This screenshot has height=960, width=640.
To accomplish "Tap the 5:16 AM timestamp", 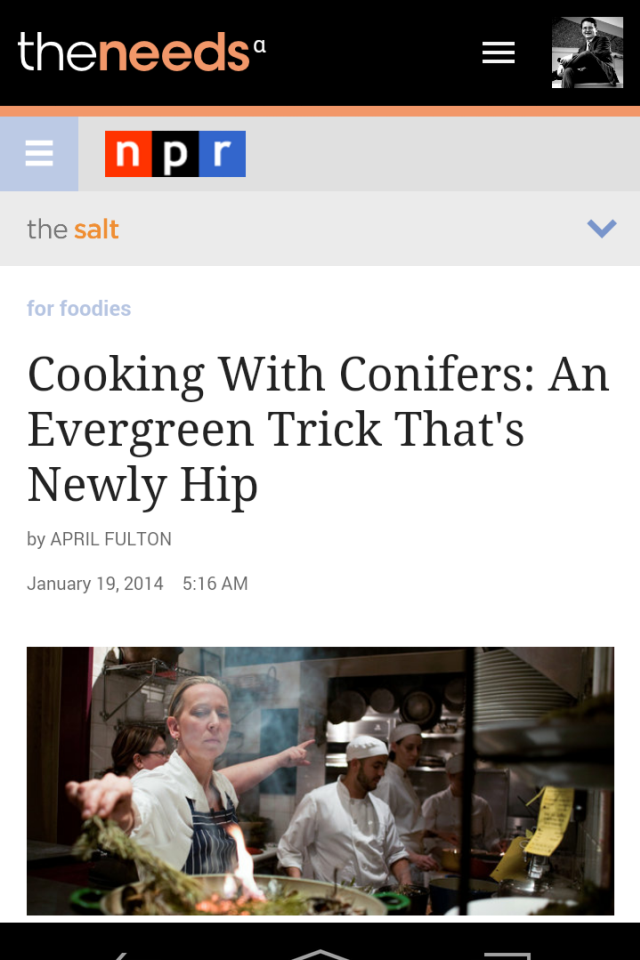I will click(215, 583).
